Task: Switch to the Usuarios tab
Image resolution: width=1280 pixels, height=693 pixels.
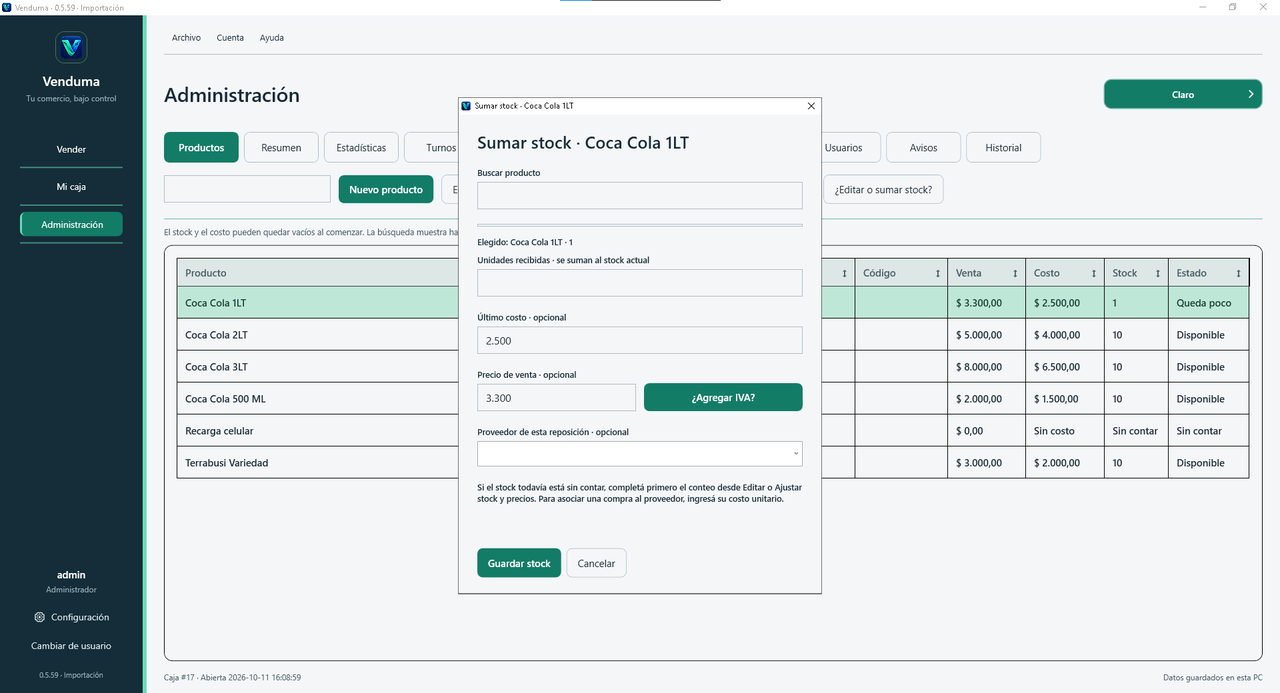Action: (843, 147)
